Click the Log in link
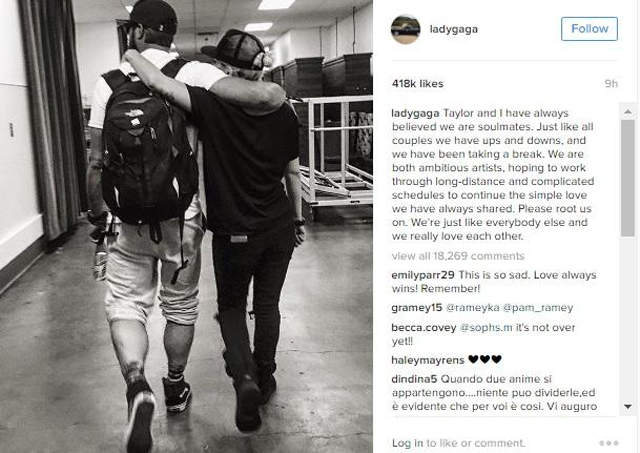This screenshot has height=453, width=640. [407, 443]
